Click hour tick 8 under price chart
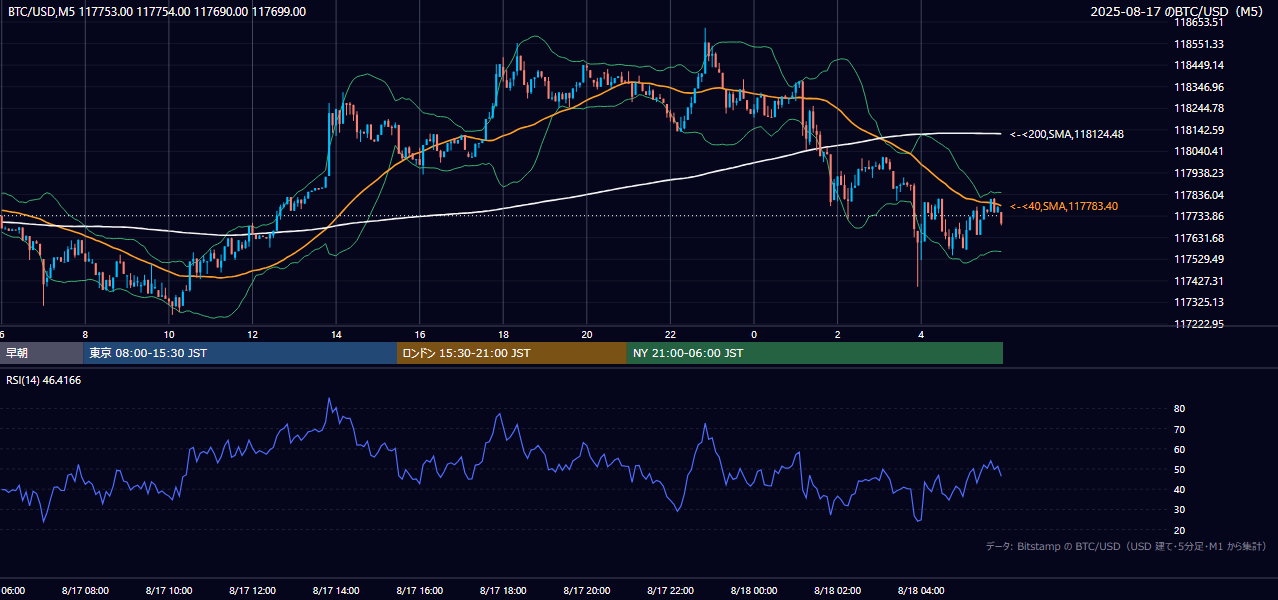 85,334
